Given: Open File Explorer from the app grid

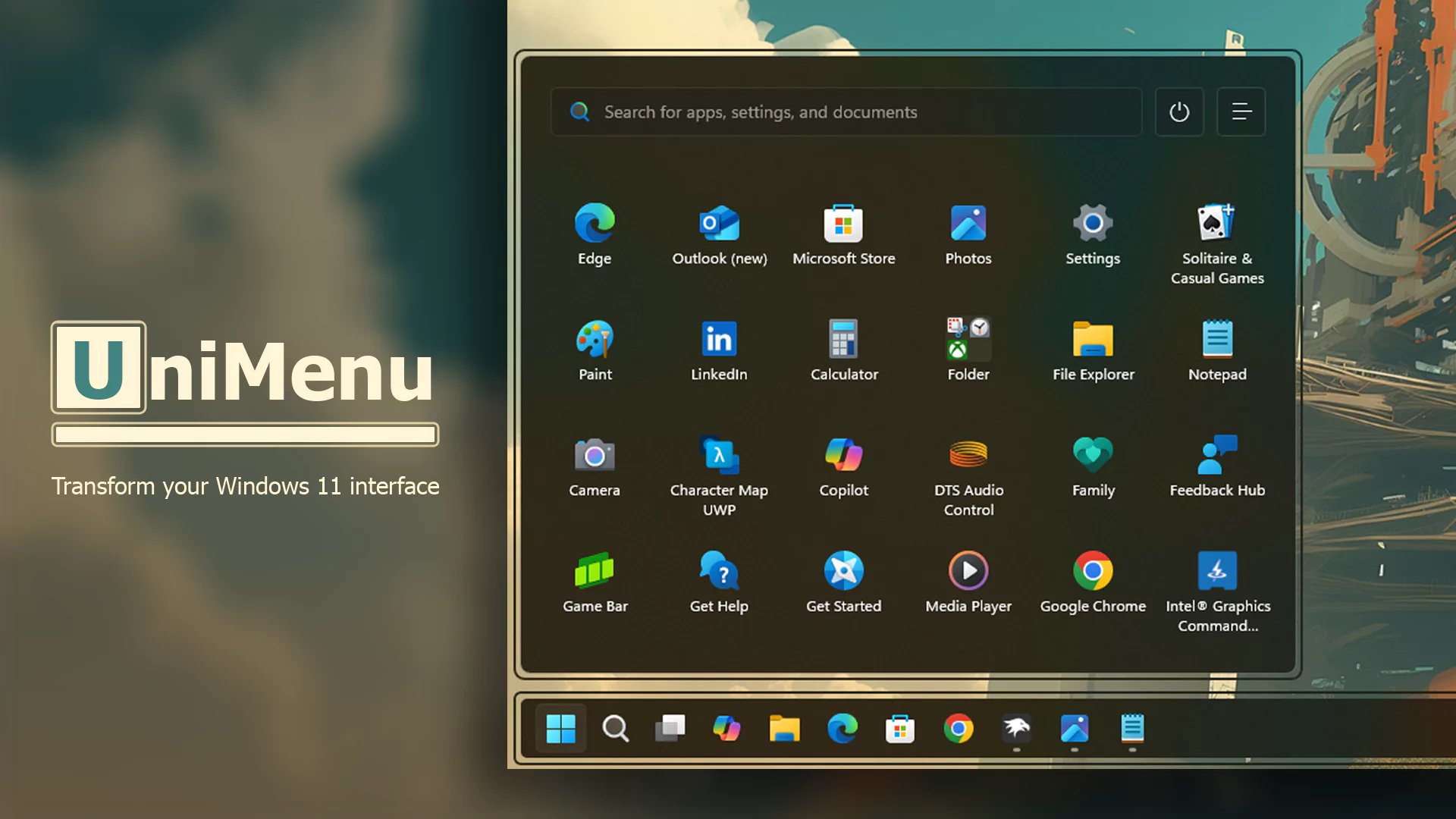Looking at the screenshot, I should pos(1093,350).
